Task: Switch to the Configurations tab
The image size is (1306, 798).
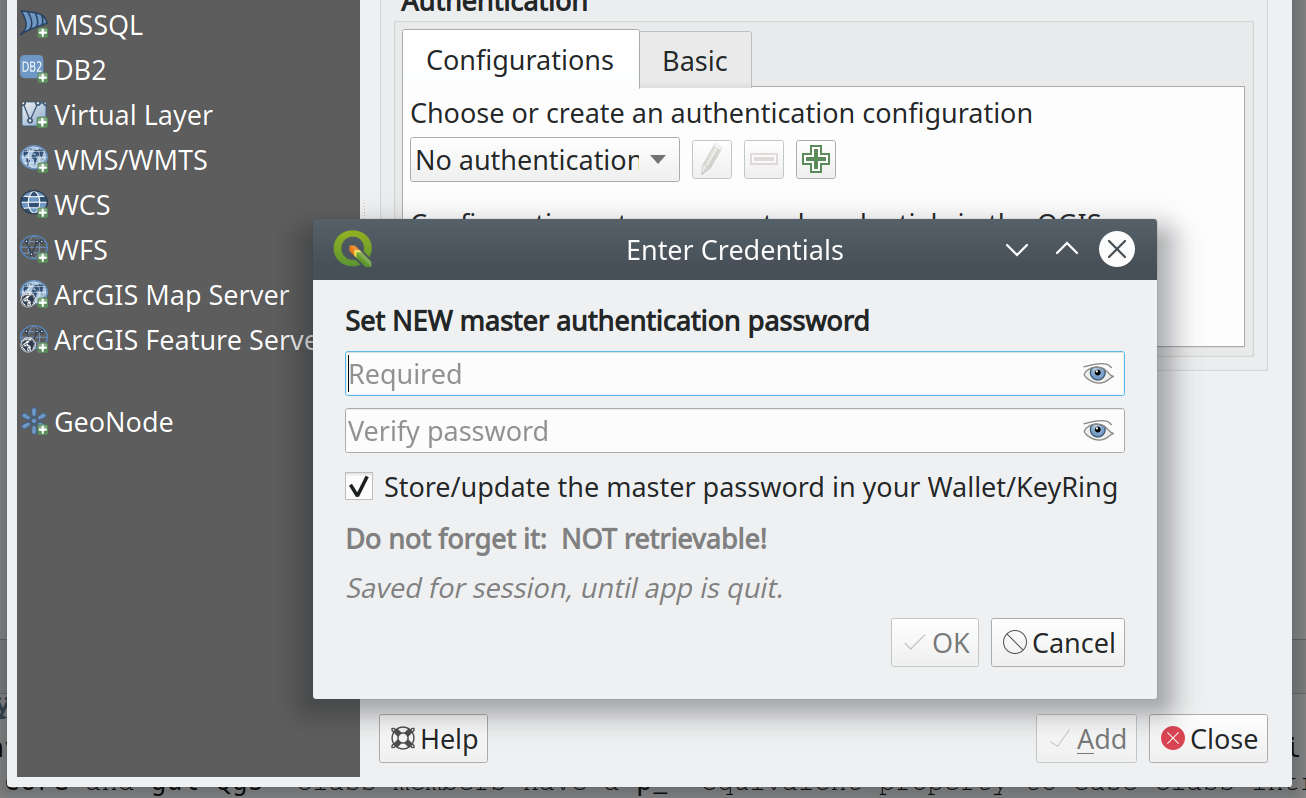Action: 520,60
